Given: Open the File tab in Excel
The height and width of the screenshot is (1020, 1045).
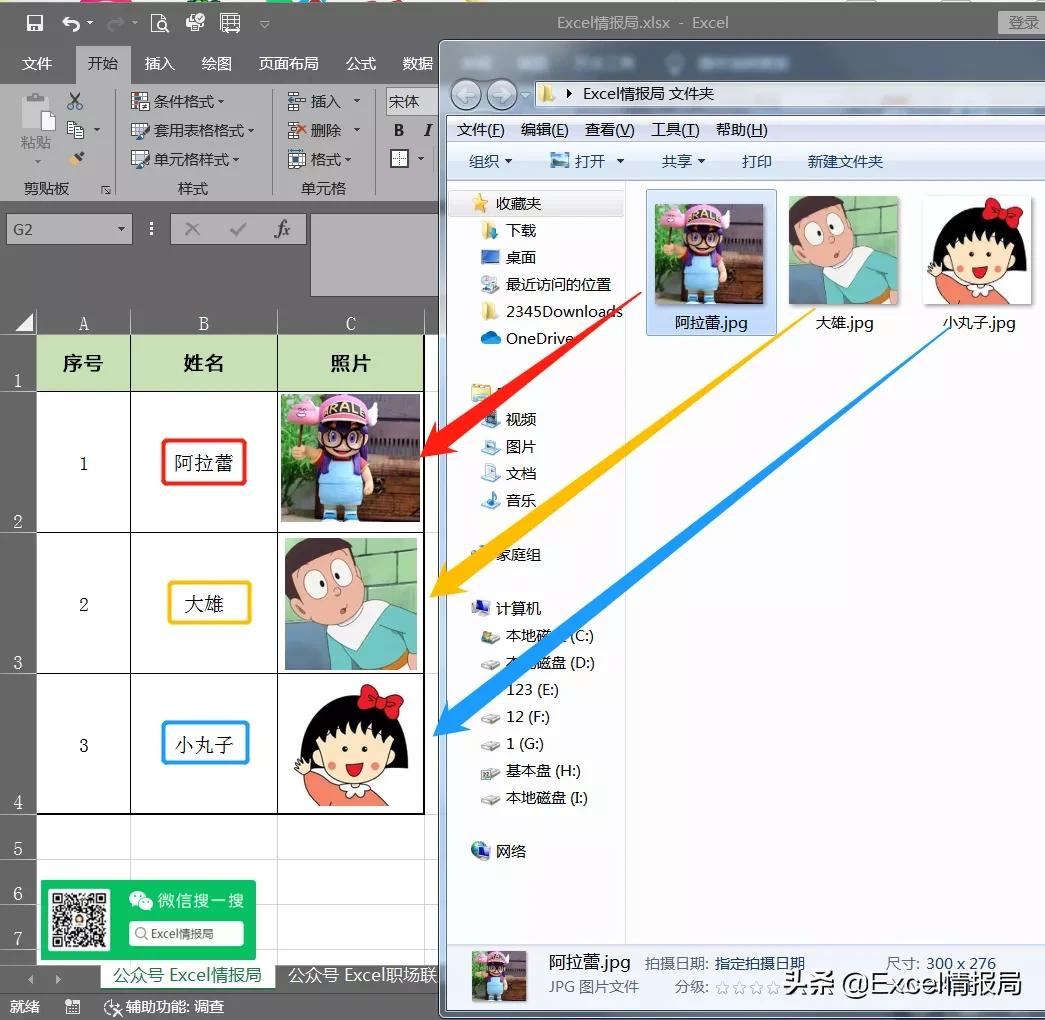Looking at the screenshot, I should [37, 63].
